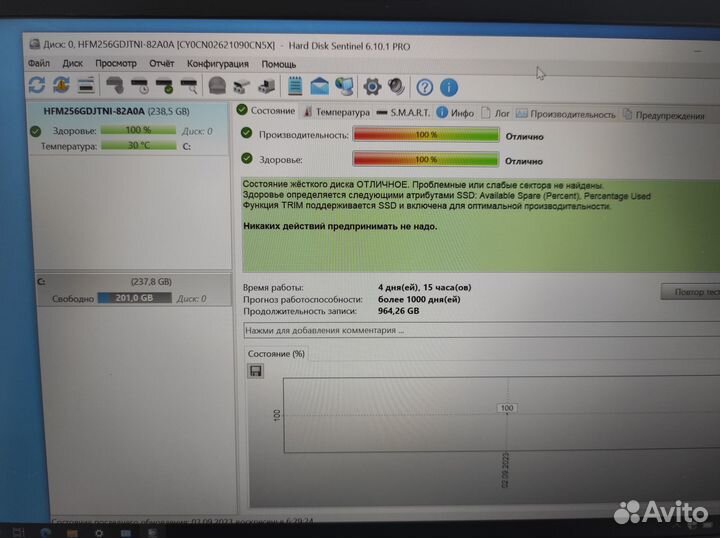Click the question mark help icon
This screenshot has width=720, height=538.
425,87
